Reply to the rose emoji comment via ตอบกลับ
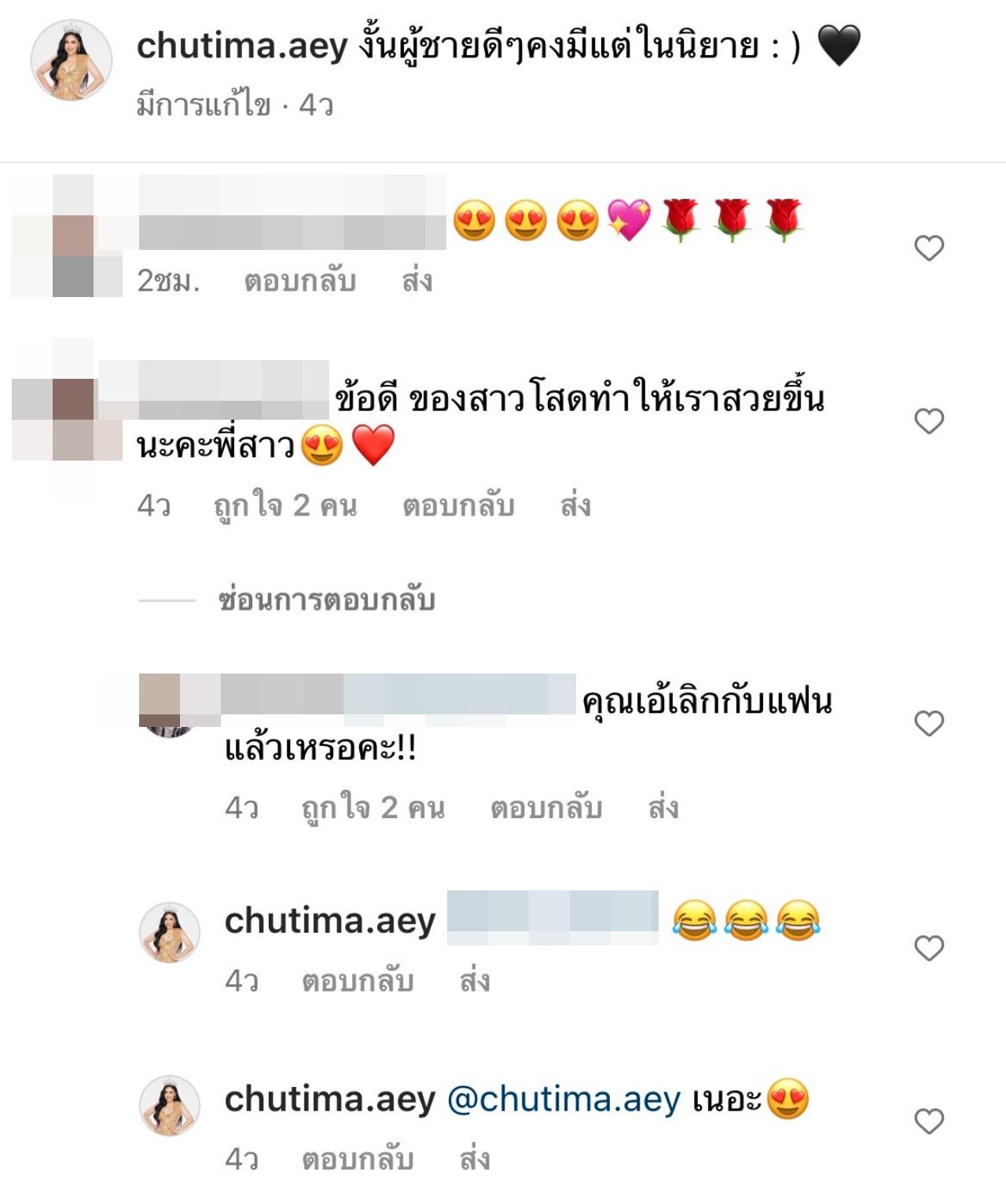1006x1204 pixels. tap(300, 281)
